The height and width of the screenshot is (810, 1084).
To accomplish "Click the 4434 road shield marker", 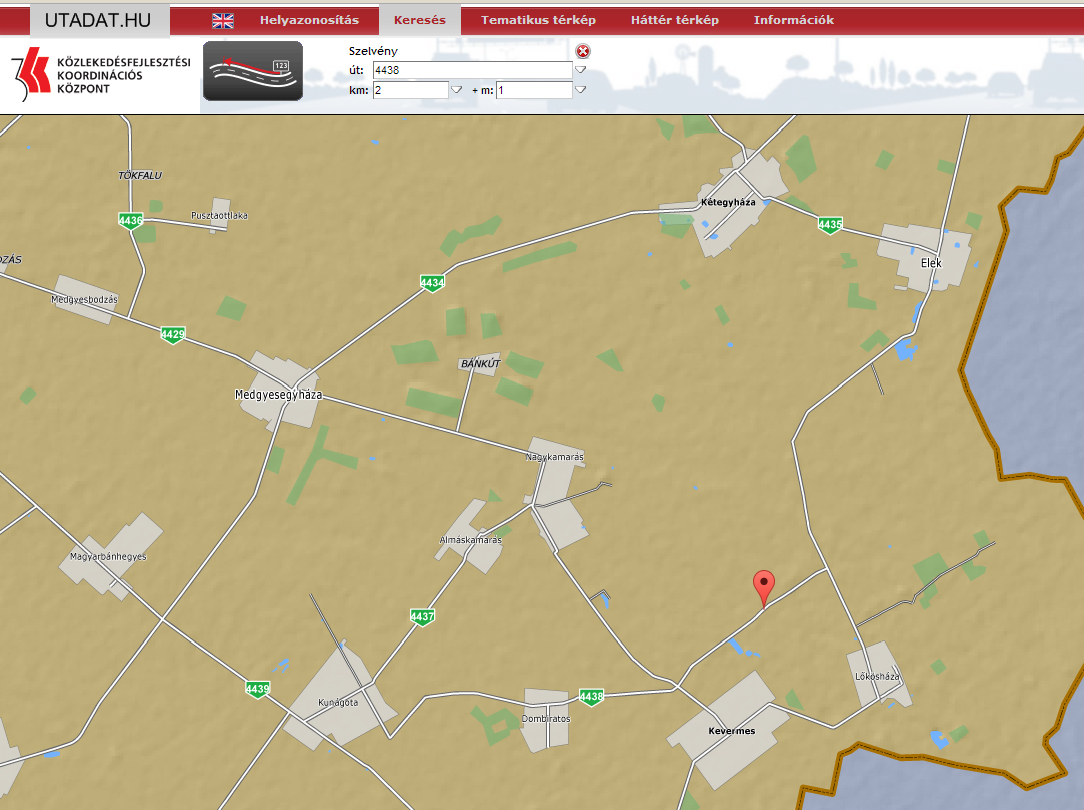I will point(431,284).
